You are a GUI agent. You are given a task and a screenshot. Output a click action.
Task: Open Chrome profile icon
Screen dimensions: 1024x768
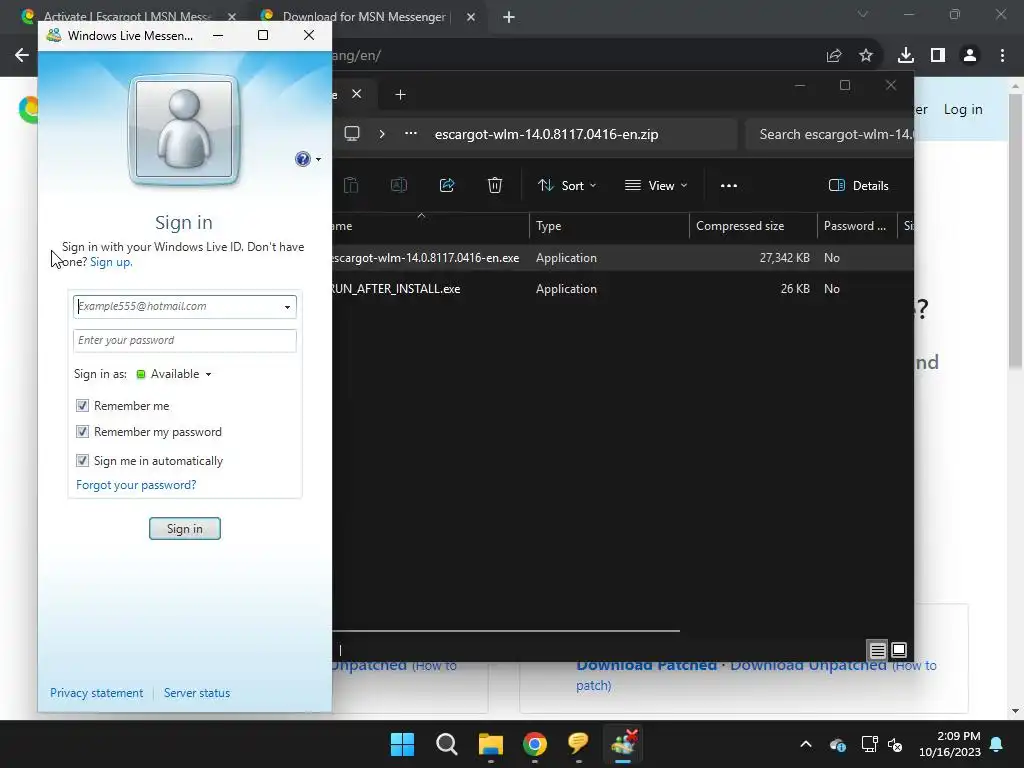(x=970, y=56)
